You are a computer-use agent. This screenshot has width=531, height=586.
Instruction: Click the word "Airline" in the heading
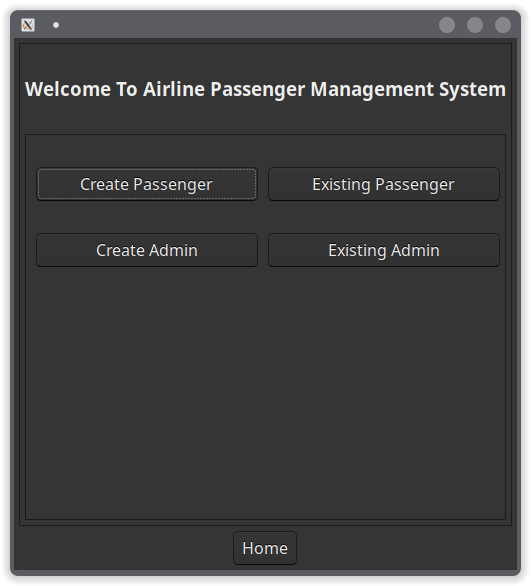point(174,89)
